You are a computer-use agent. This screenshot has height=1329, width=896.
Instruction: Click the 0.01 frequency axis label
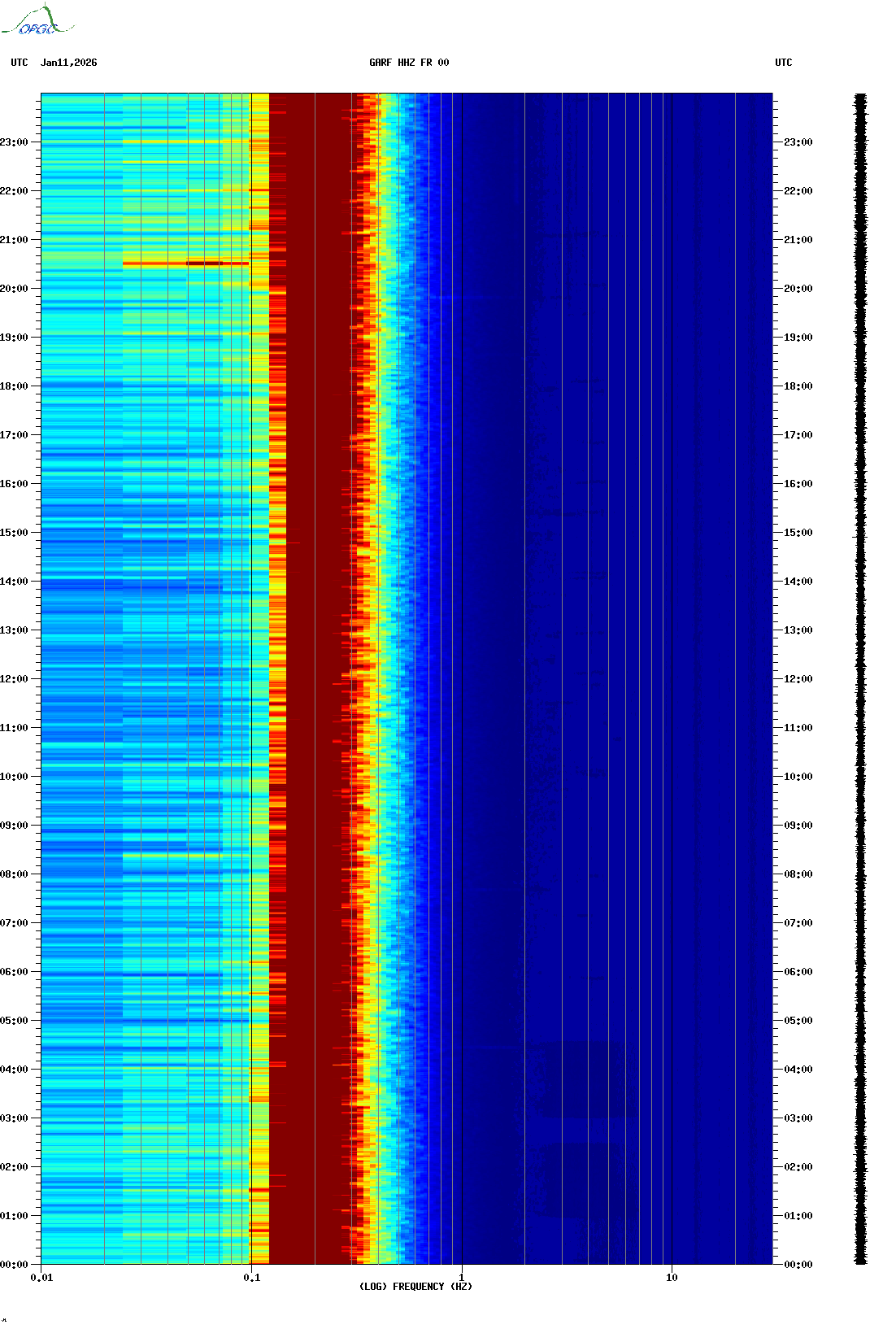[x=41, y=1278]
